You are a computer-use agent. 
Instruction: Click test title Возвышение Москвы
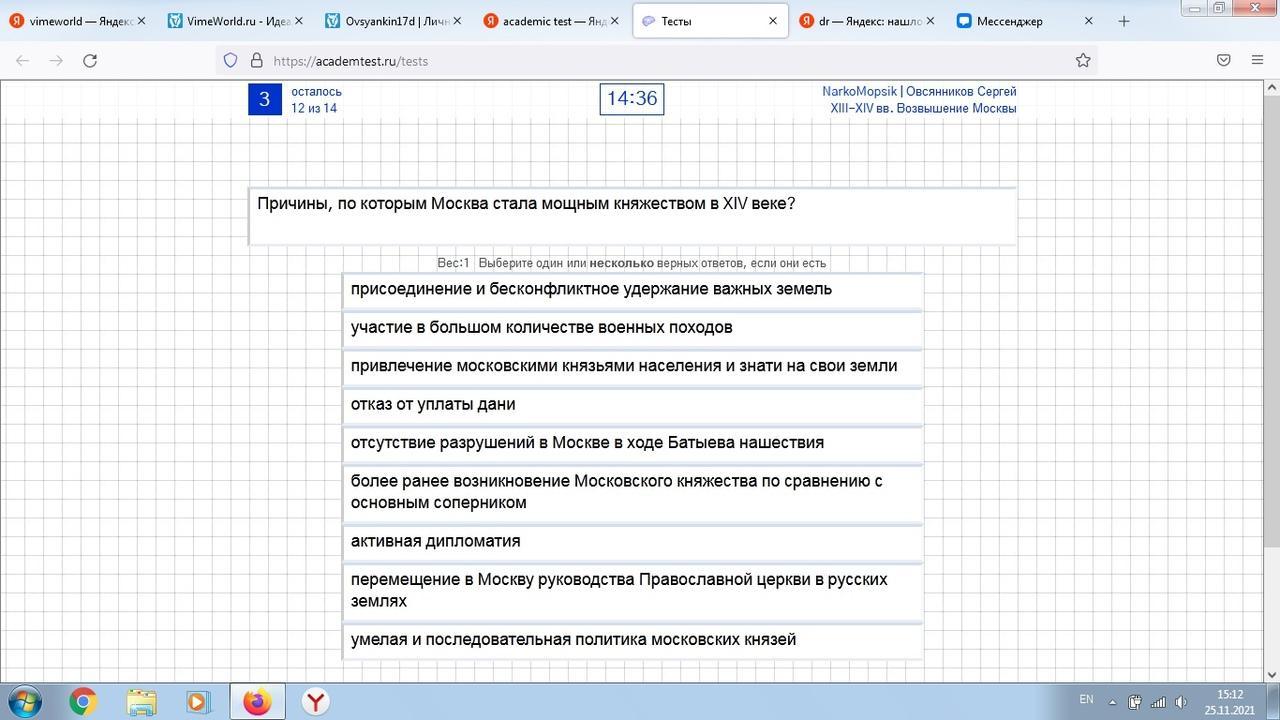[x=923, y=108]
